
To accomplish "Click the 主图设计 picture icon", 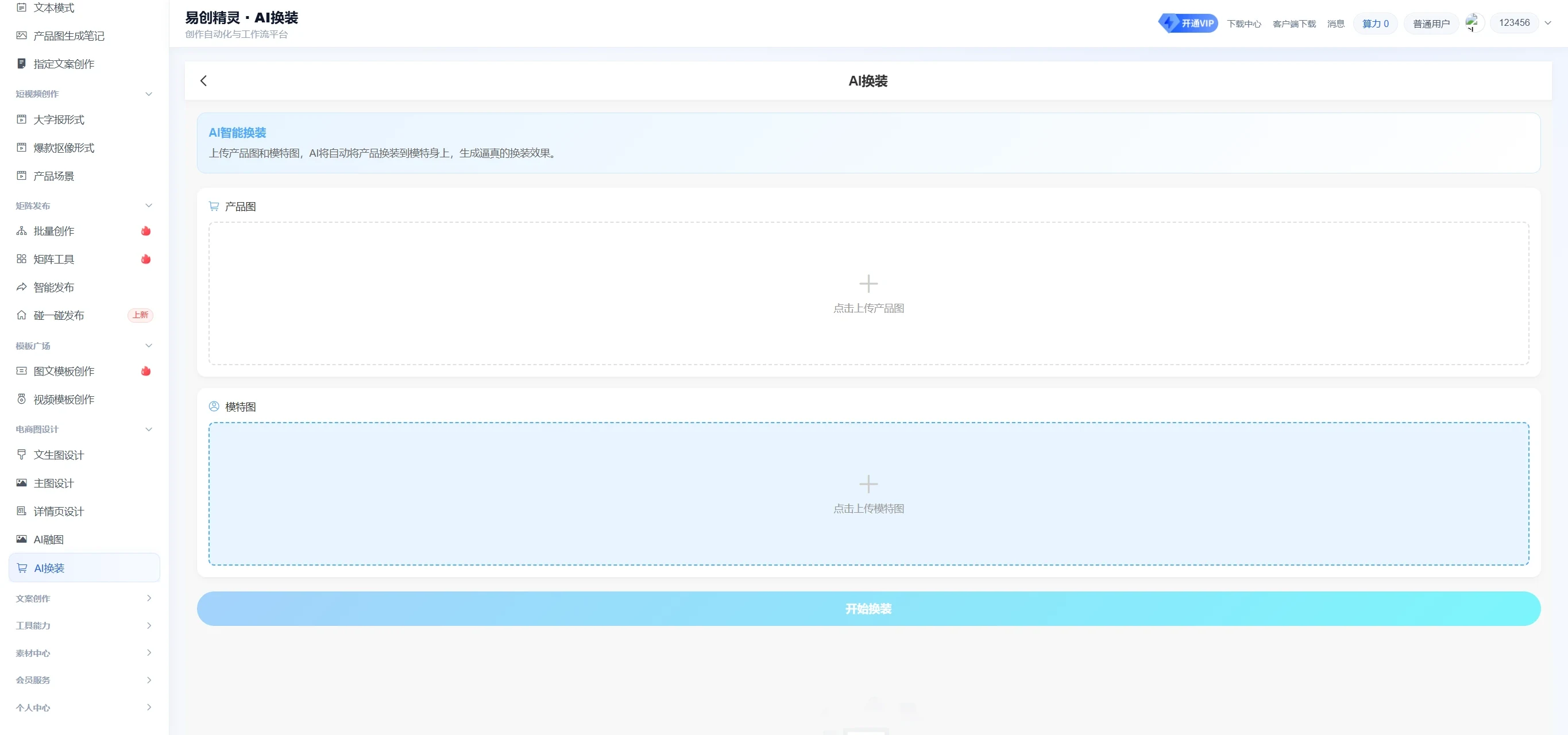I will [21, 483].
